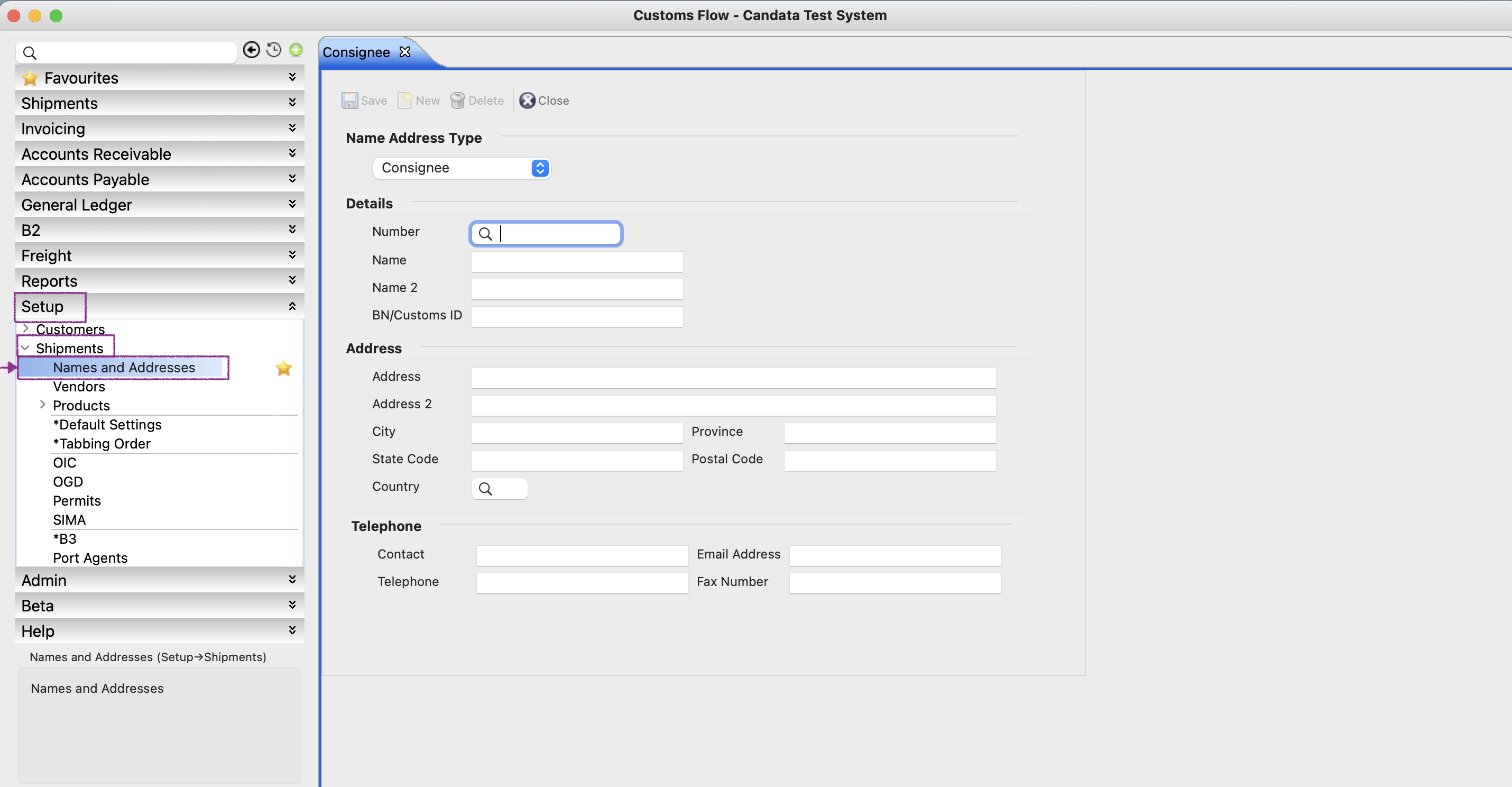1512x787 pixels.
Task: Click the Save toolbar button
Action: [364, 100]
